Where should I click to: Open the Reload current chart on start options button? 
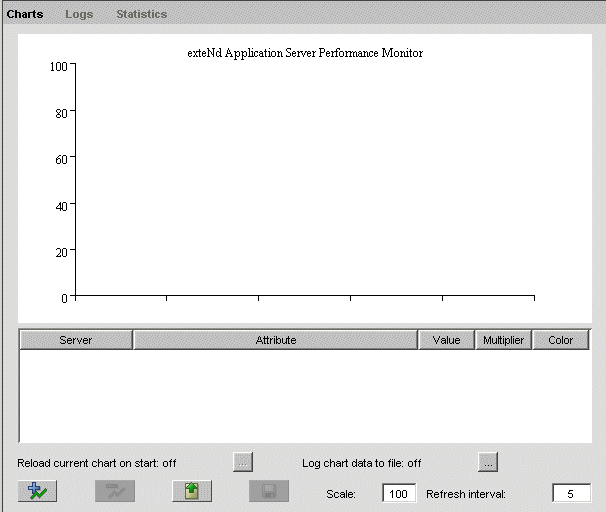point(243,462)
